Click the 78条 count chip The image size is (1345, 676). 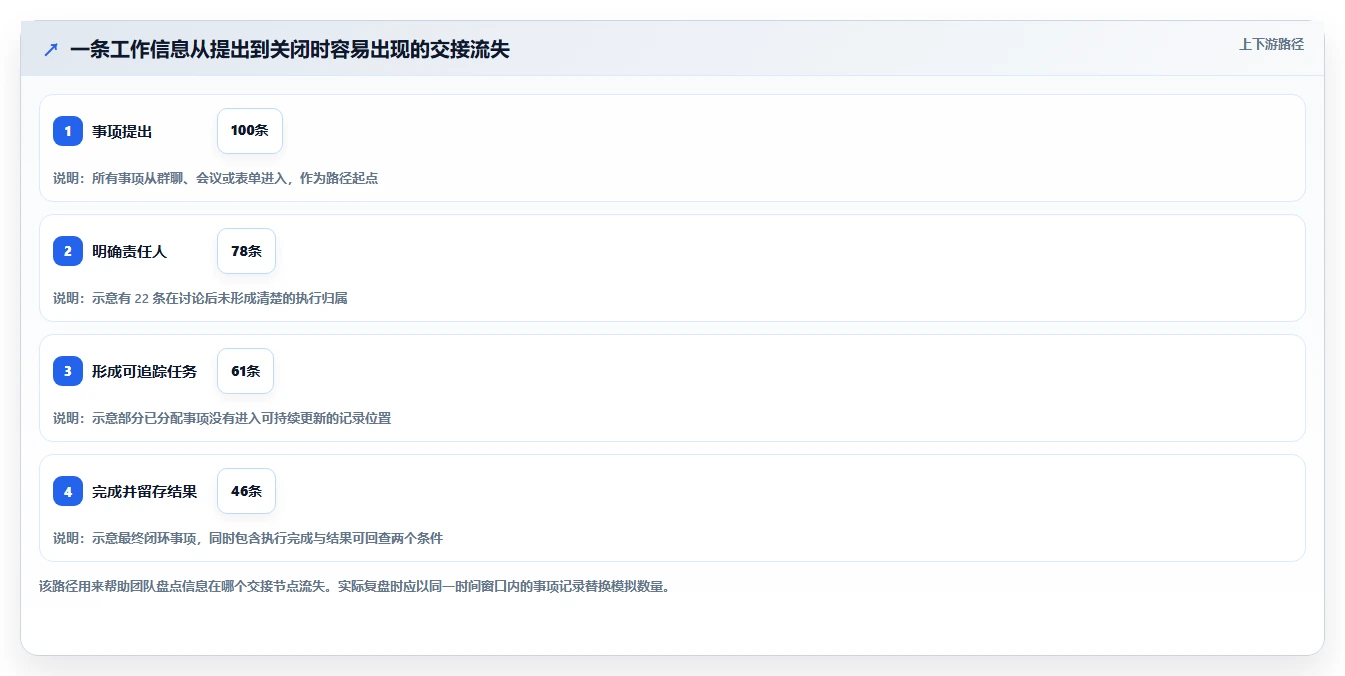tap(246, 251)
